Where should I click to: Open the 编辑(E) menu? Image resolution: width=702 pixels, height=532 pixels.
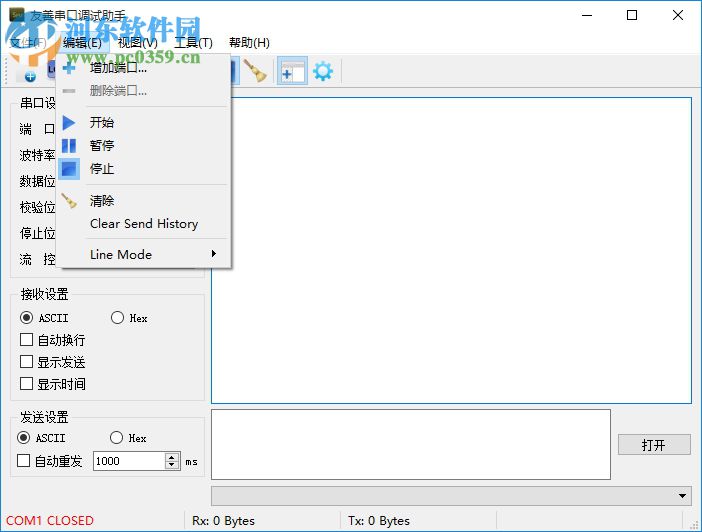[82, 43]
